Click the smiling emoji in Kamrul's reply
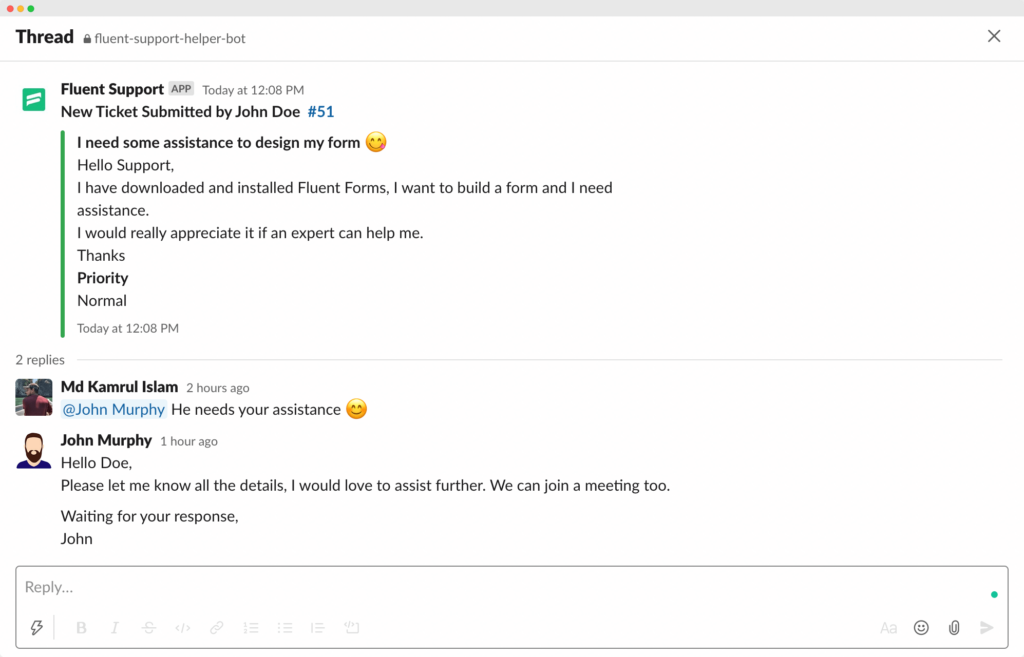 coord(357,409)
